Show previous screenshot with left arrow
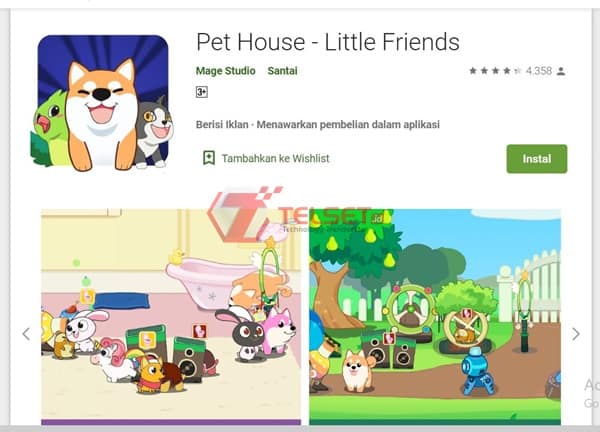This screenshot has height=432, width=600. coord(26,334)
